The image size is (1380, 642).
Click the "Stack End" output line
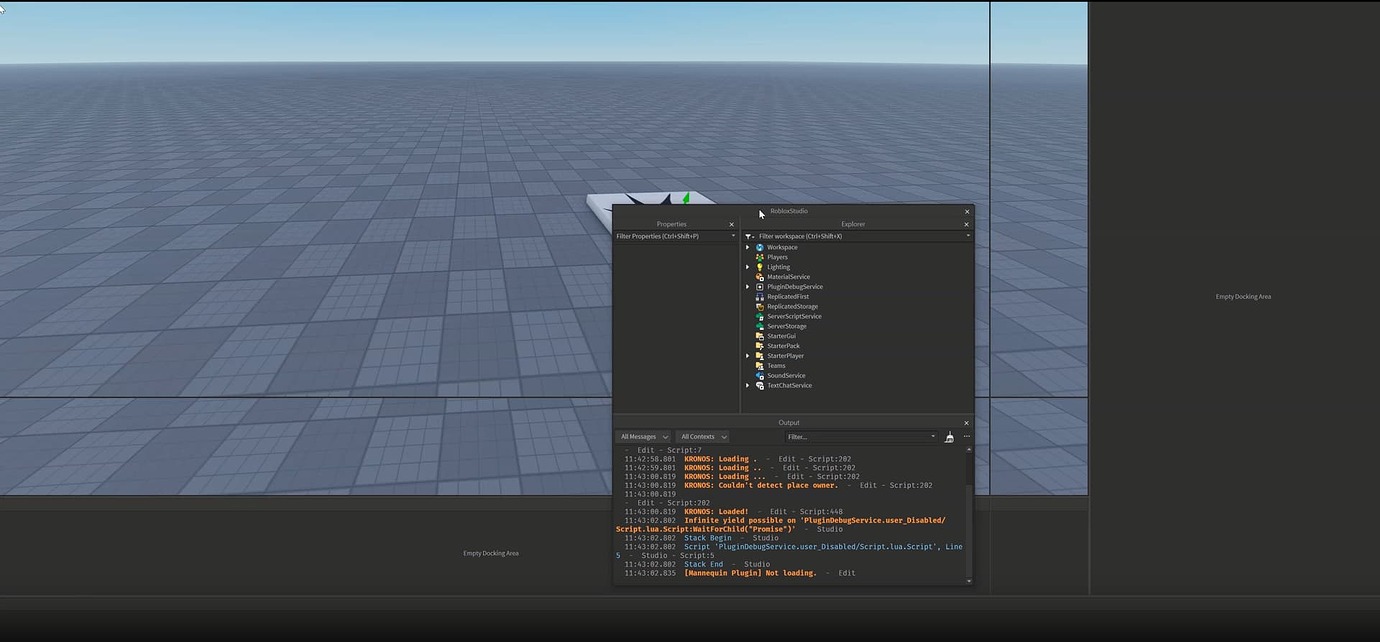(x=703, y=564)
